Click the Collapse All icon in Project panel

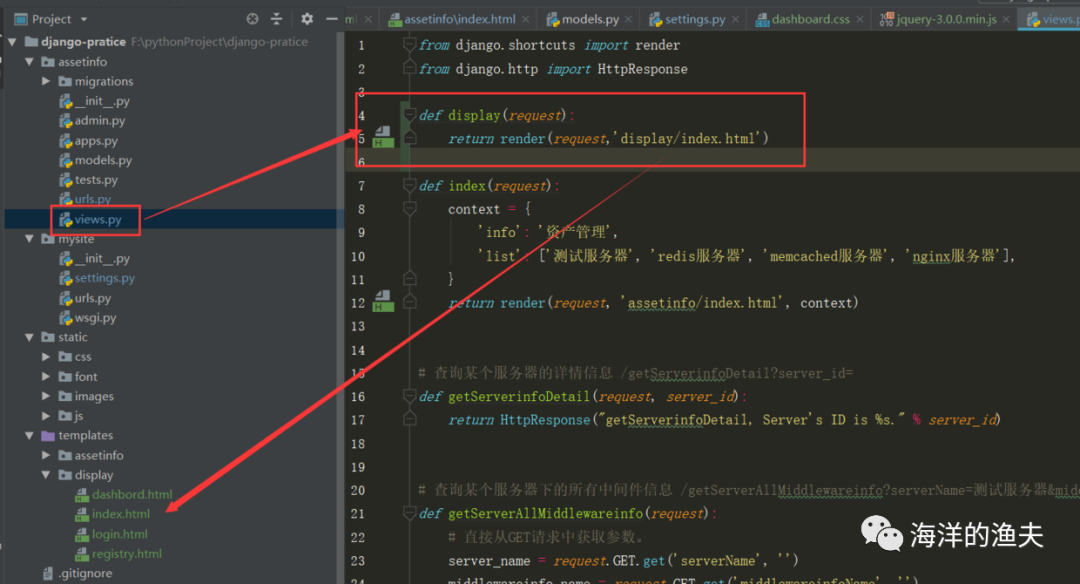tap(276, 19)
